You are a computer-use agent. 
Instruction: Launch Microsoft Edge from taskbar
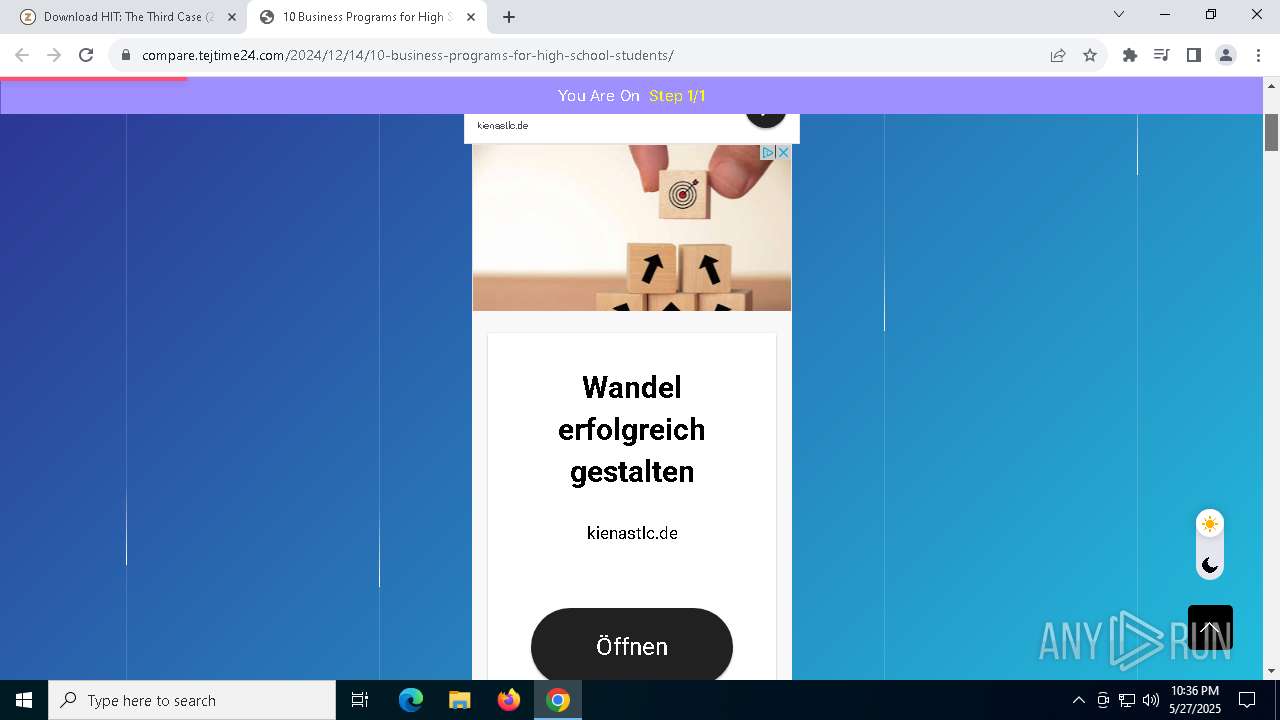tap(411, 700)
